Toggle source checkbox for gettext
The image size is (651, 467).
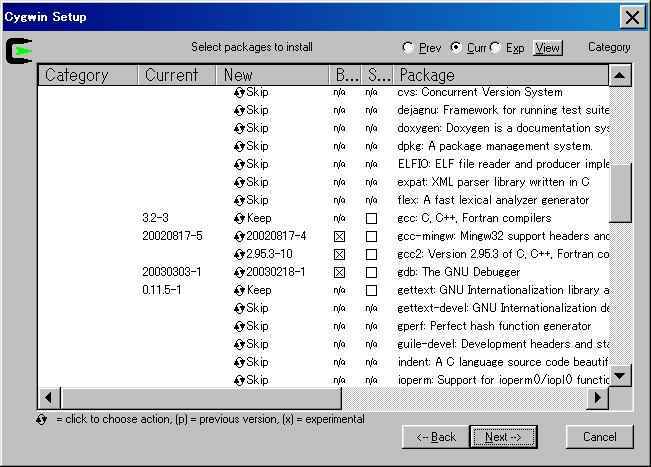(371, 291)
